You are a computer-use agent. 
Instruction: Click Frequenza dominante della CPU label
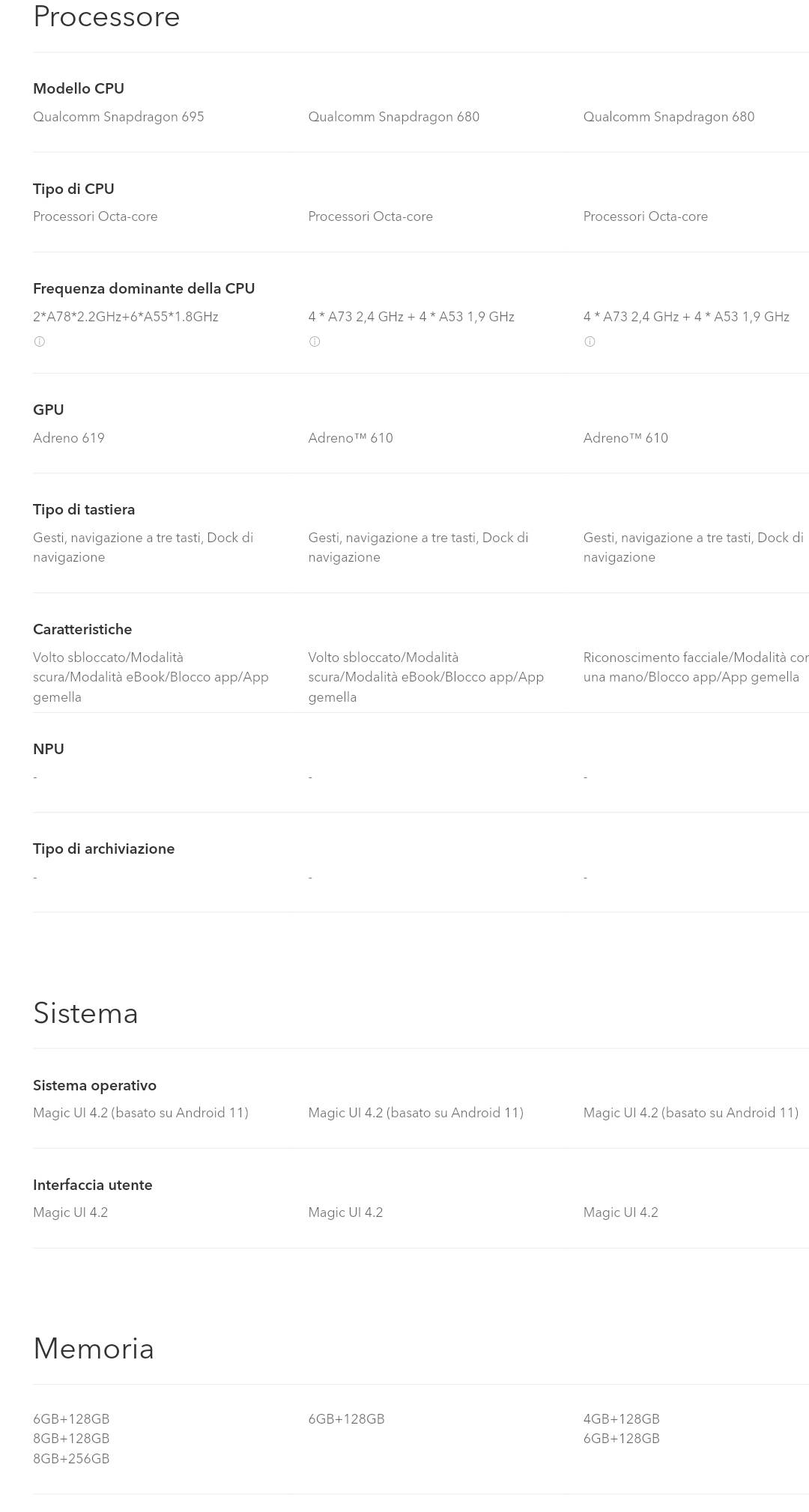point(144,288)
